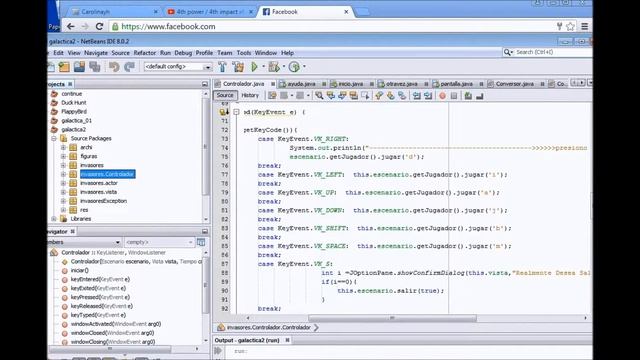The height and width of the screenshot is (360, 640).
Task: Click Stop Macro Recording icon
Action: pos(454,96)
